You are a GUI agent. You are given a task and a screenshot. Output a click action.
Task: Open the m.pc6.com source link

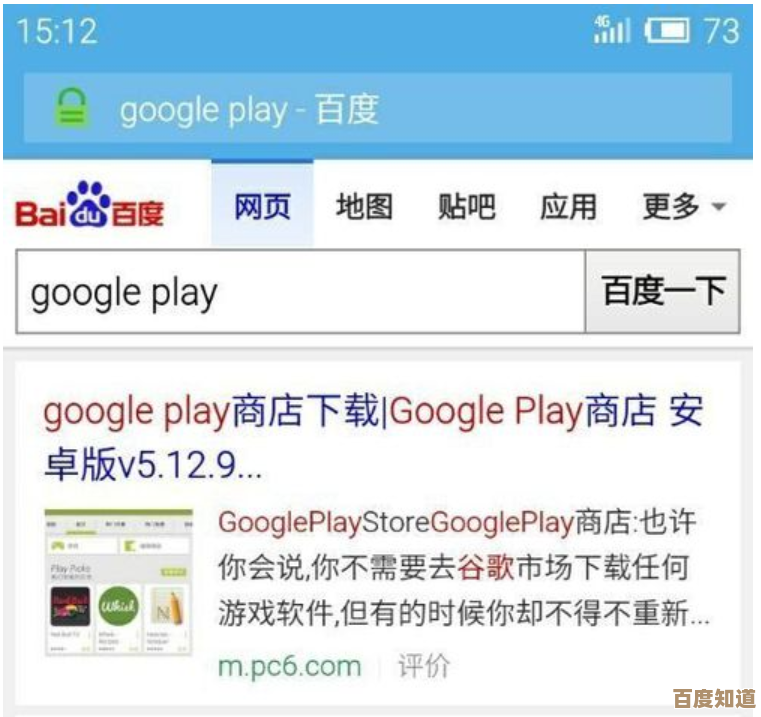[290, 666]
